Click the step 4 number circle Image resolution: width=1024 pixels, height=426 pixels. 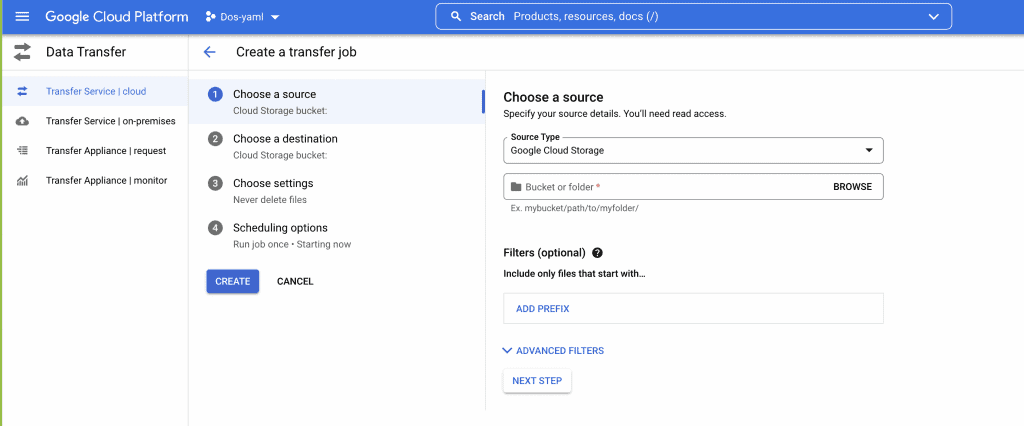tap(215, 228)
